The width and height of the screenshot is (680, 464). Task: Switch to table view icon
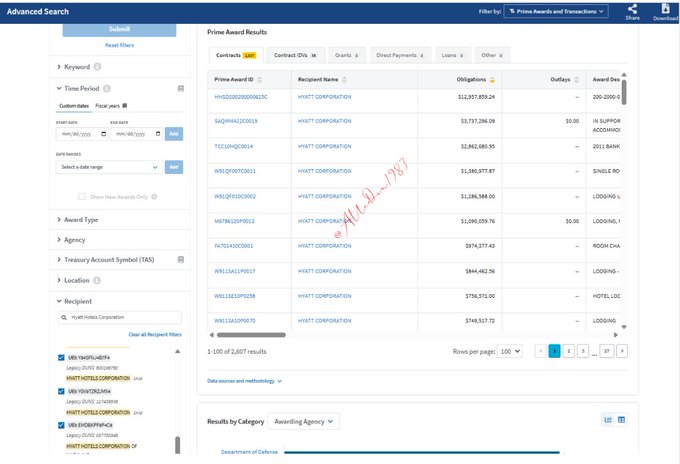pos(621,419)
